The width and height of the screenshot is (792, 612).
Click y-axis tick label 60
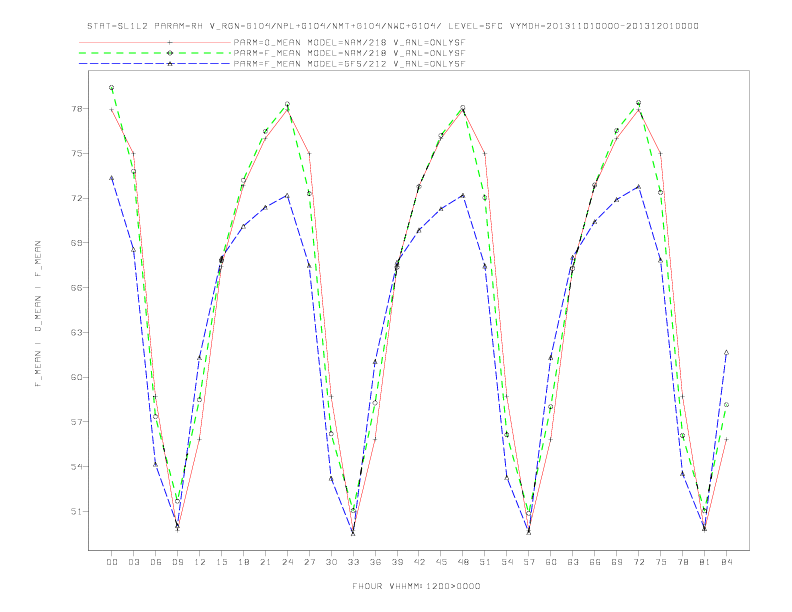pyautogui.click(x=76, y=377)
